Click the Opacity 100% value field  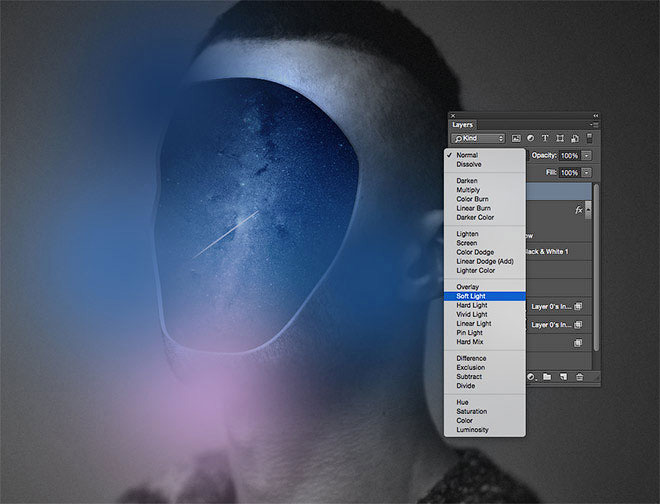pyautogui.click(x=570, y=156)
